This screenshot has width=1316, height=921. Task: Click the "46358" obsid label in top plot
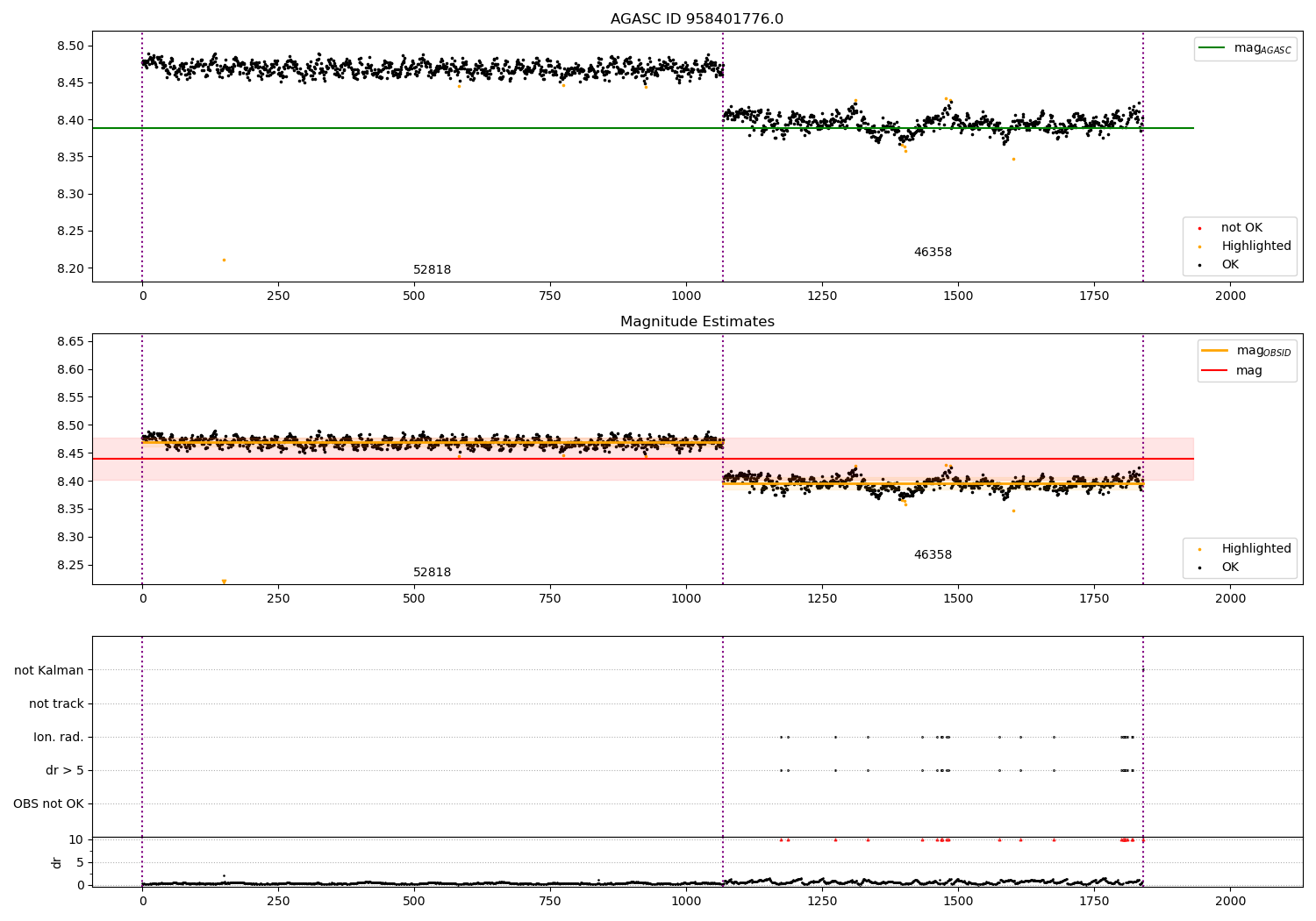933,253
